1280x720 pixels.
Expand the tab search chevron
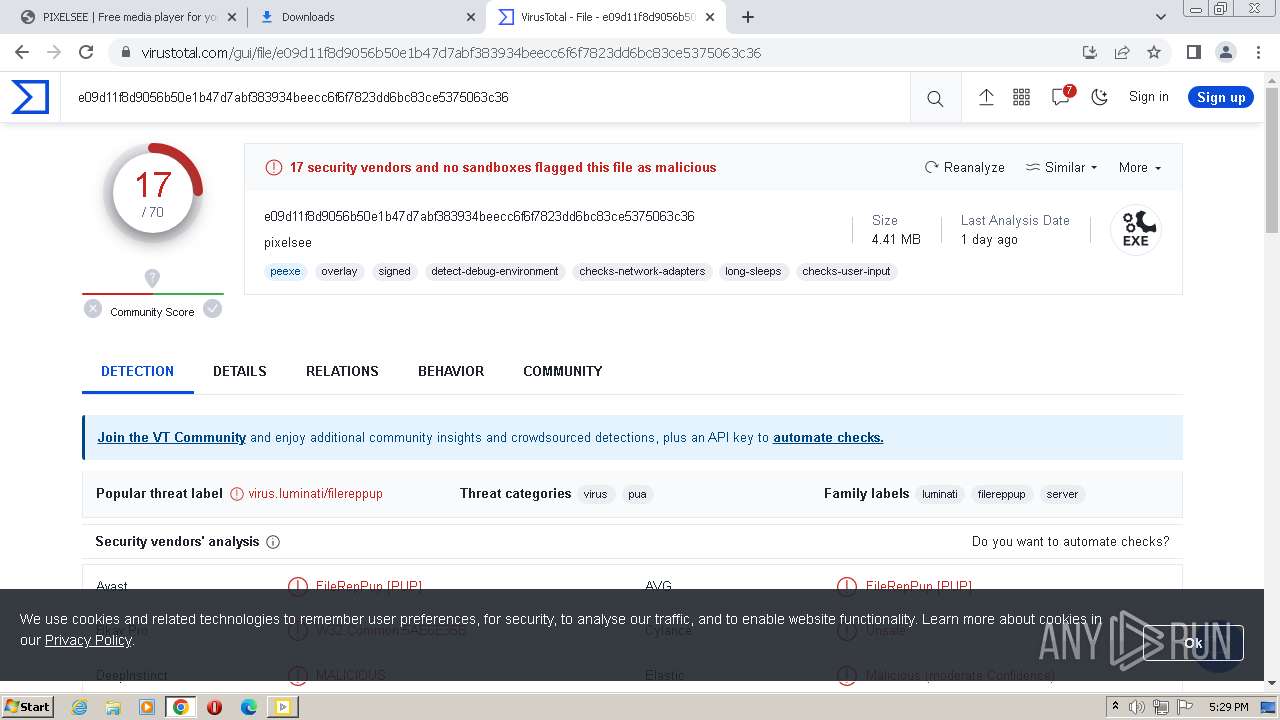click(x=1160, y=17)
